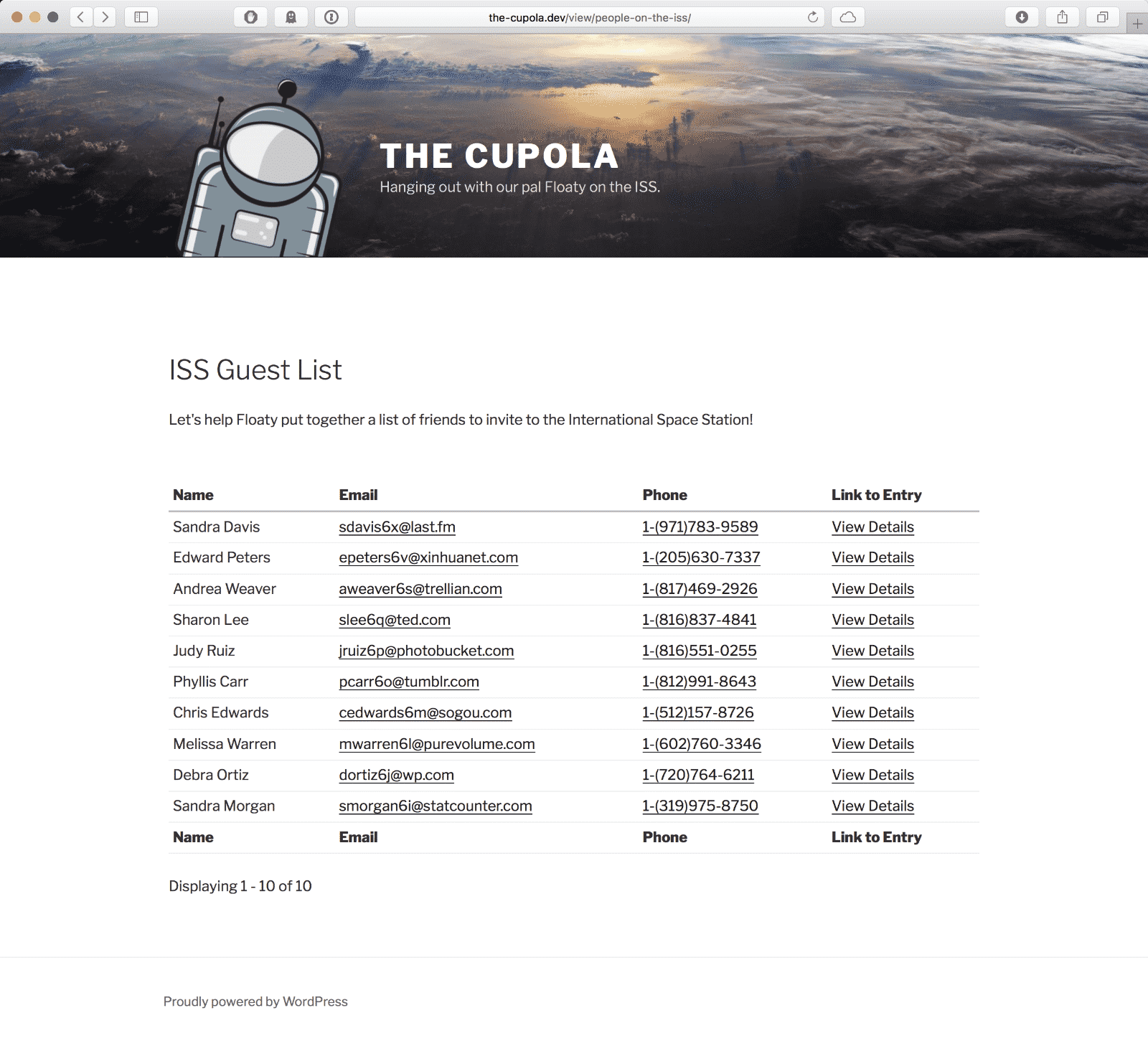Click phone link 1-(816)551-0255
The height and width of the screenshot is (1046, 1148).
point(700,651)
